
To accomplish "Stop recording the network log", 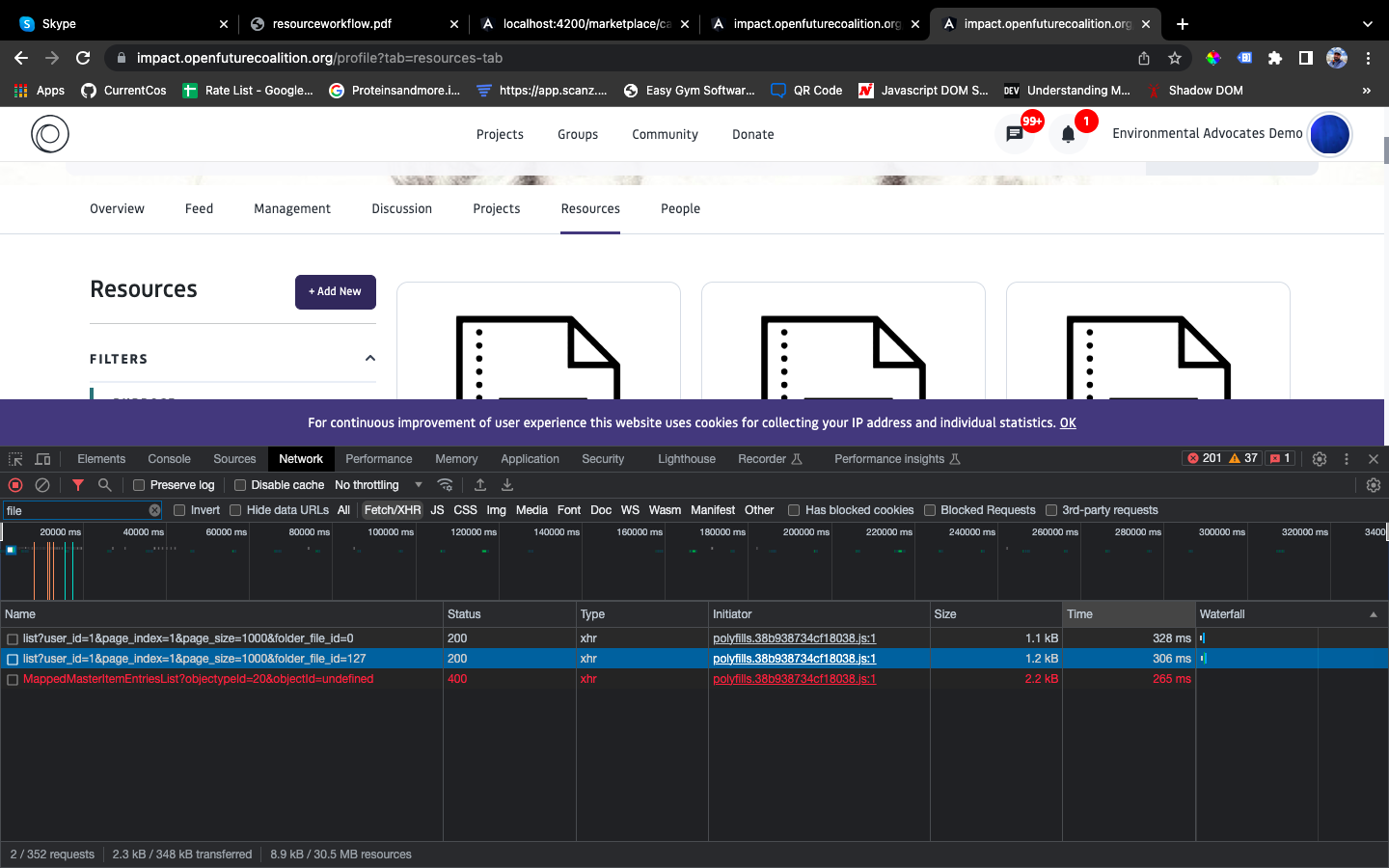I will pos(15,485).
